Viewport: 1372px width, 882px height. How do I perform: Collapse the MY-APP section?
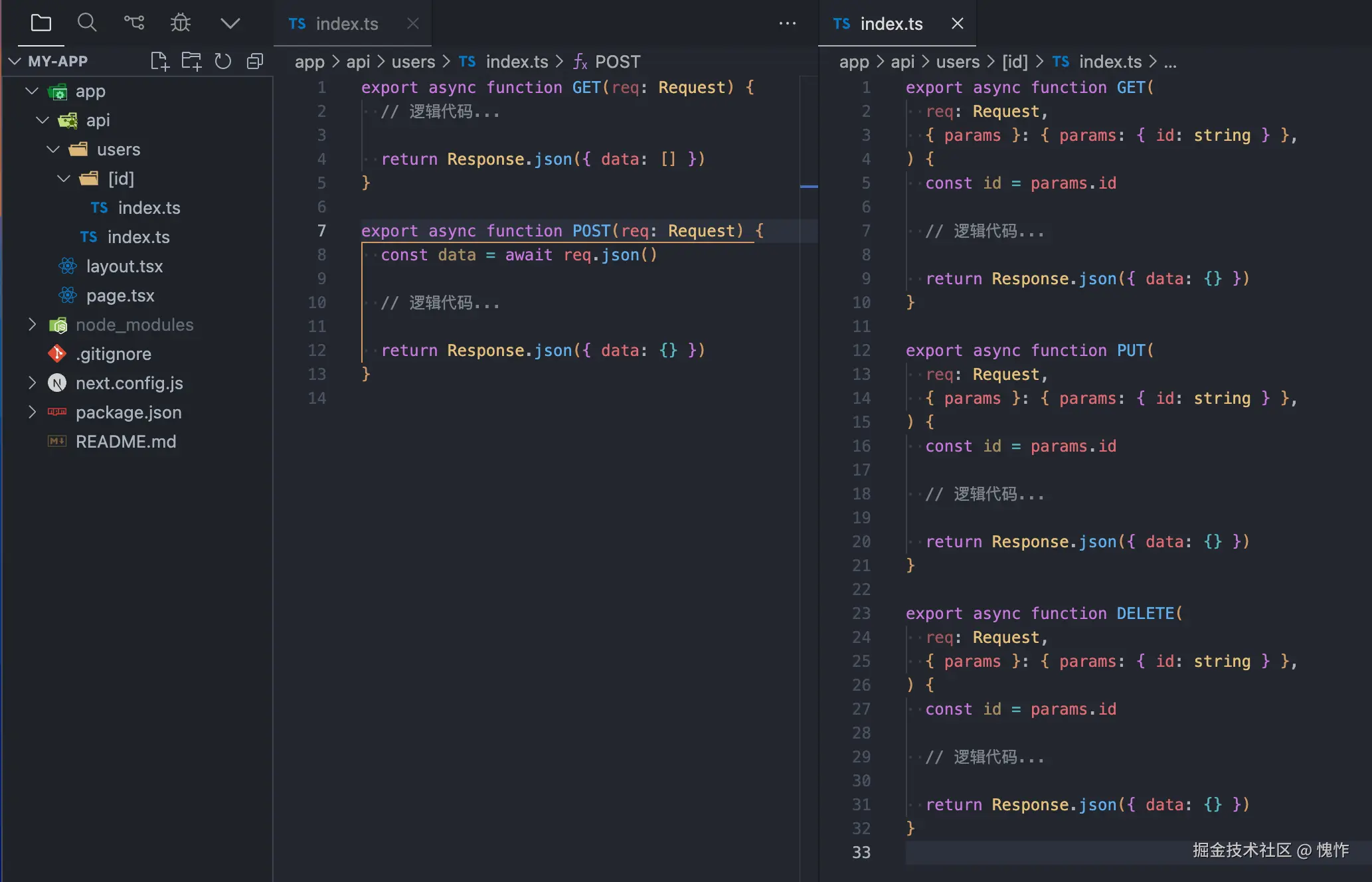point(15,61)
